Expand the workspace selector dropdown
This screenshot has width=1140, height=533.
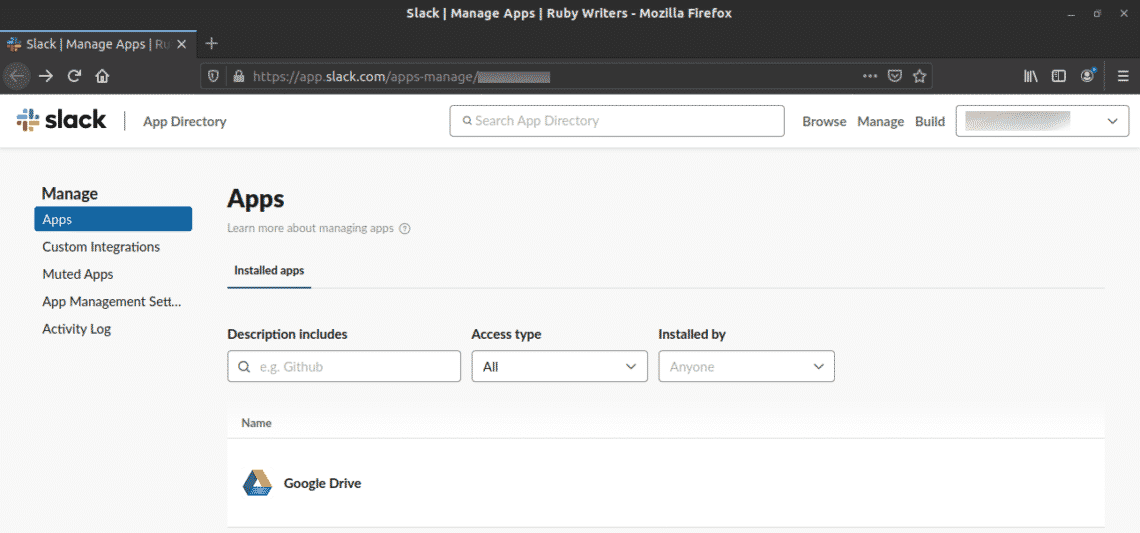pos(1042,121)
